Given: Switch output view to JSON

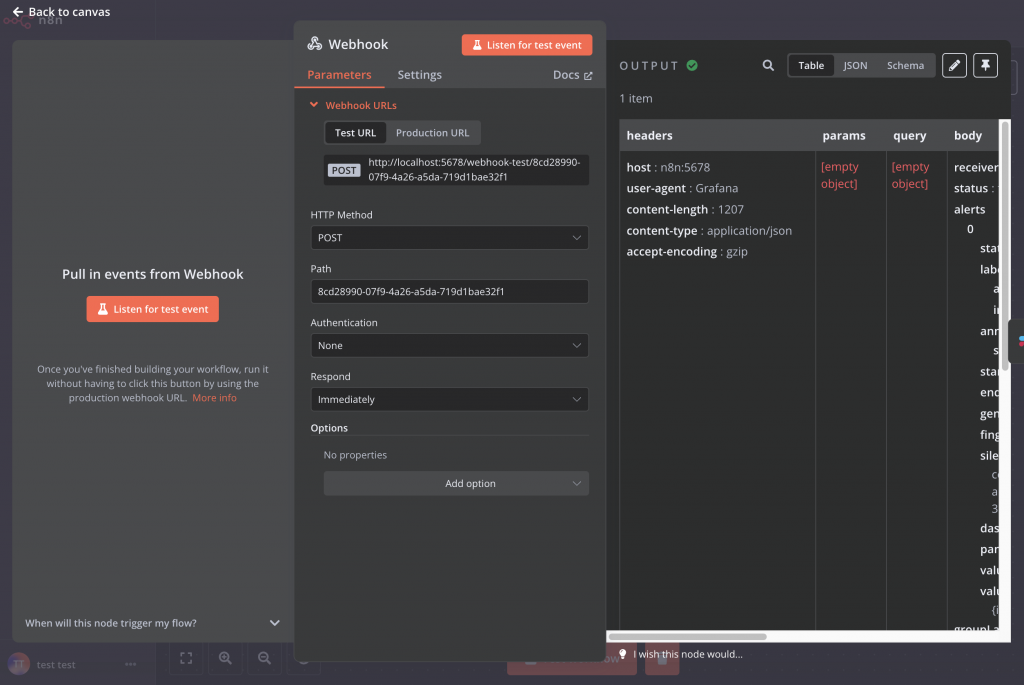Looking at the screenshot, I should point(855,65).
